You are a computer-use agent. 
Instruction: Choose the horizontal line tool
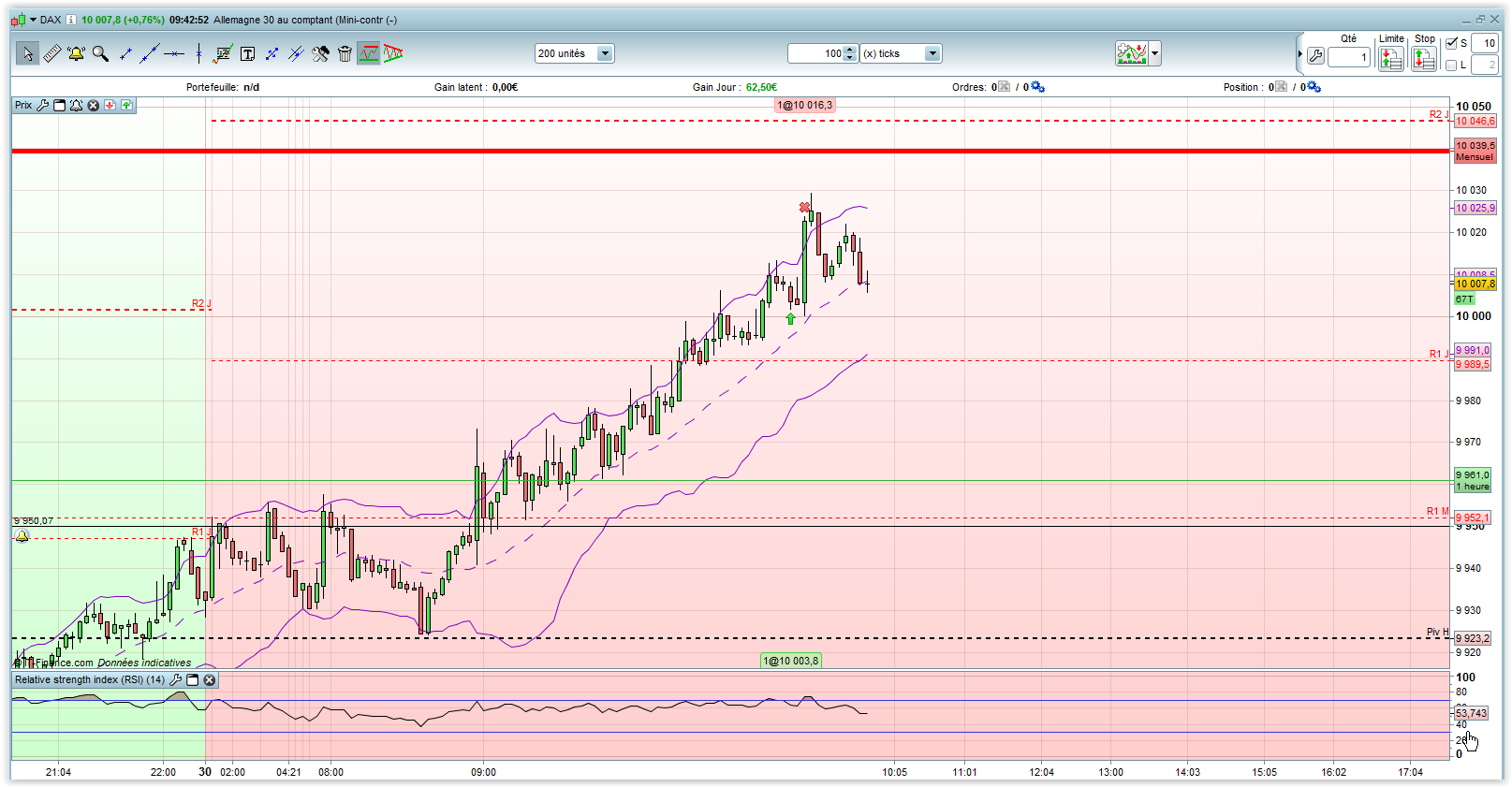pos(174,53)
